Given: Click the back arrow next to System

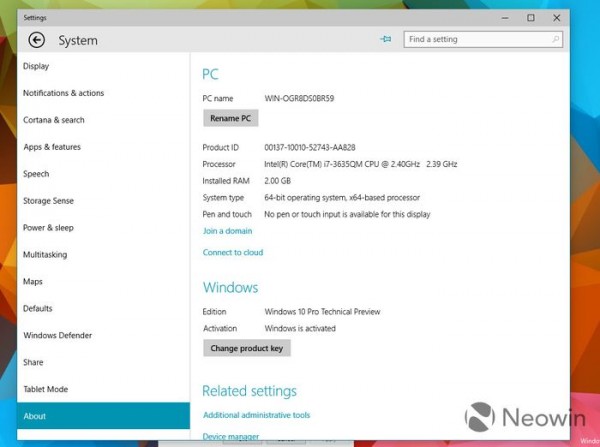Looking at the screenshot, I should [x=37, y=40].
